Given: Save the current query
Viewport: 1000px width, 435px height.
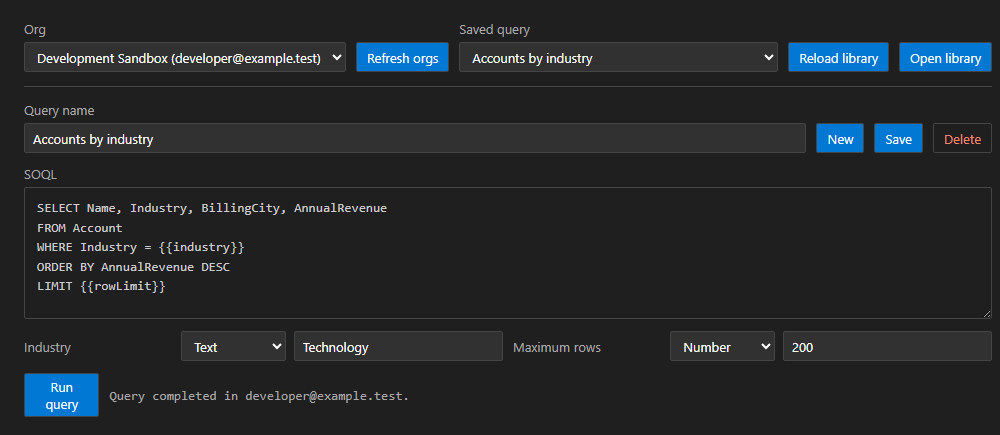Looking at the screenshot, I should pos(898,138).
